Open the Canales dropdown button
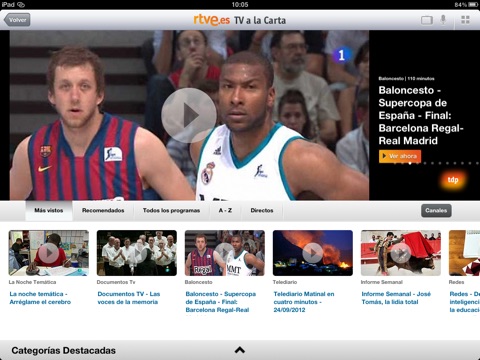This screenshot has height=360, width=480. (436, 210)
